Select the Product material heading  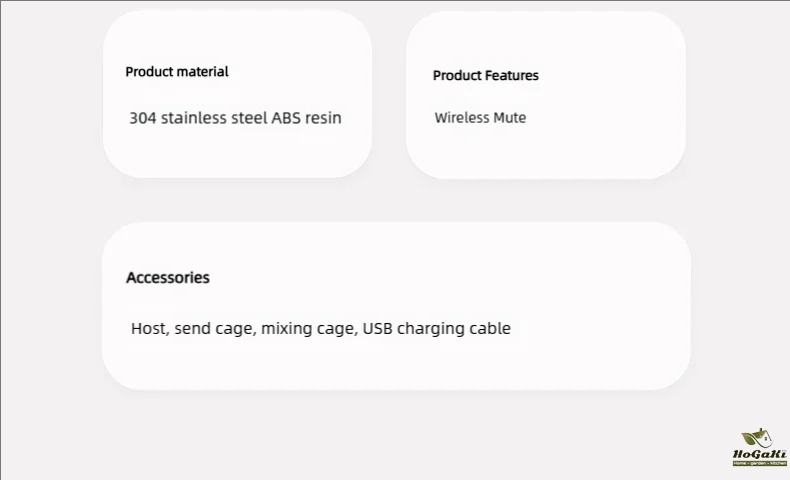177,72
